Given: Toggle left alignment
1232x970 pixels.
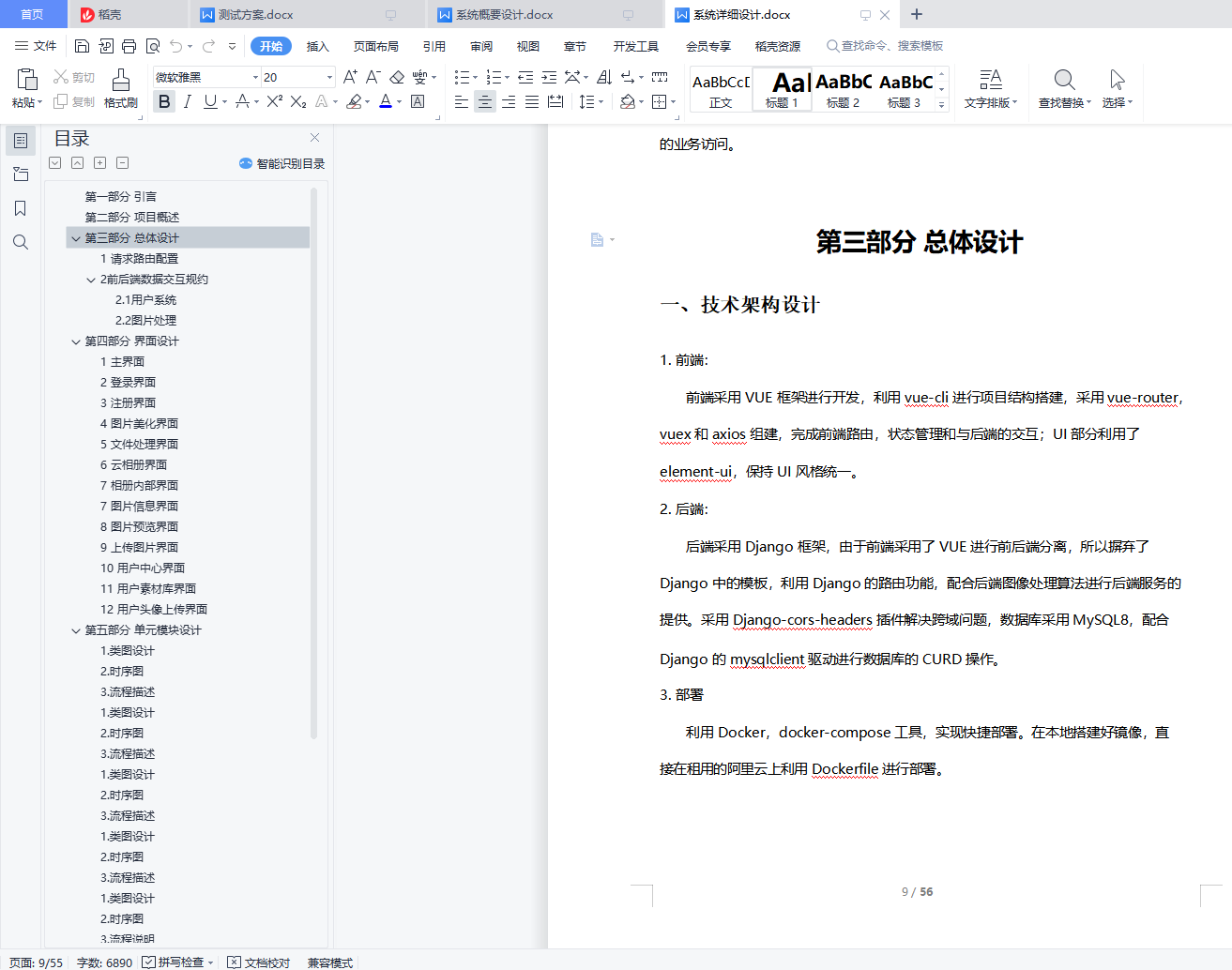Looking at the screenshot, I should (461, 101).
